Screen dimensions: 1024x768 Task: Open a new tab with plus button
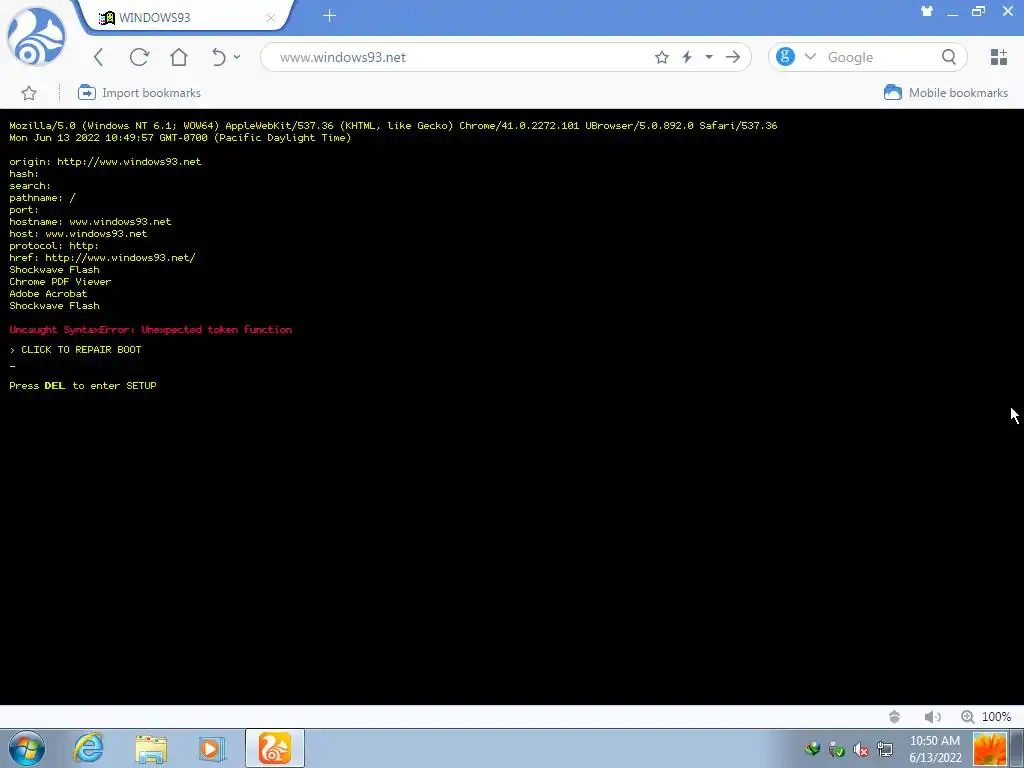(x=329, y=16)
